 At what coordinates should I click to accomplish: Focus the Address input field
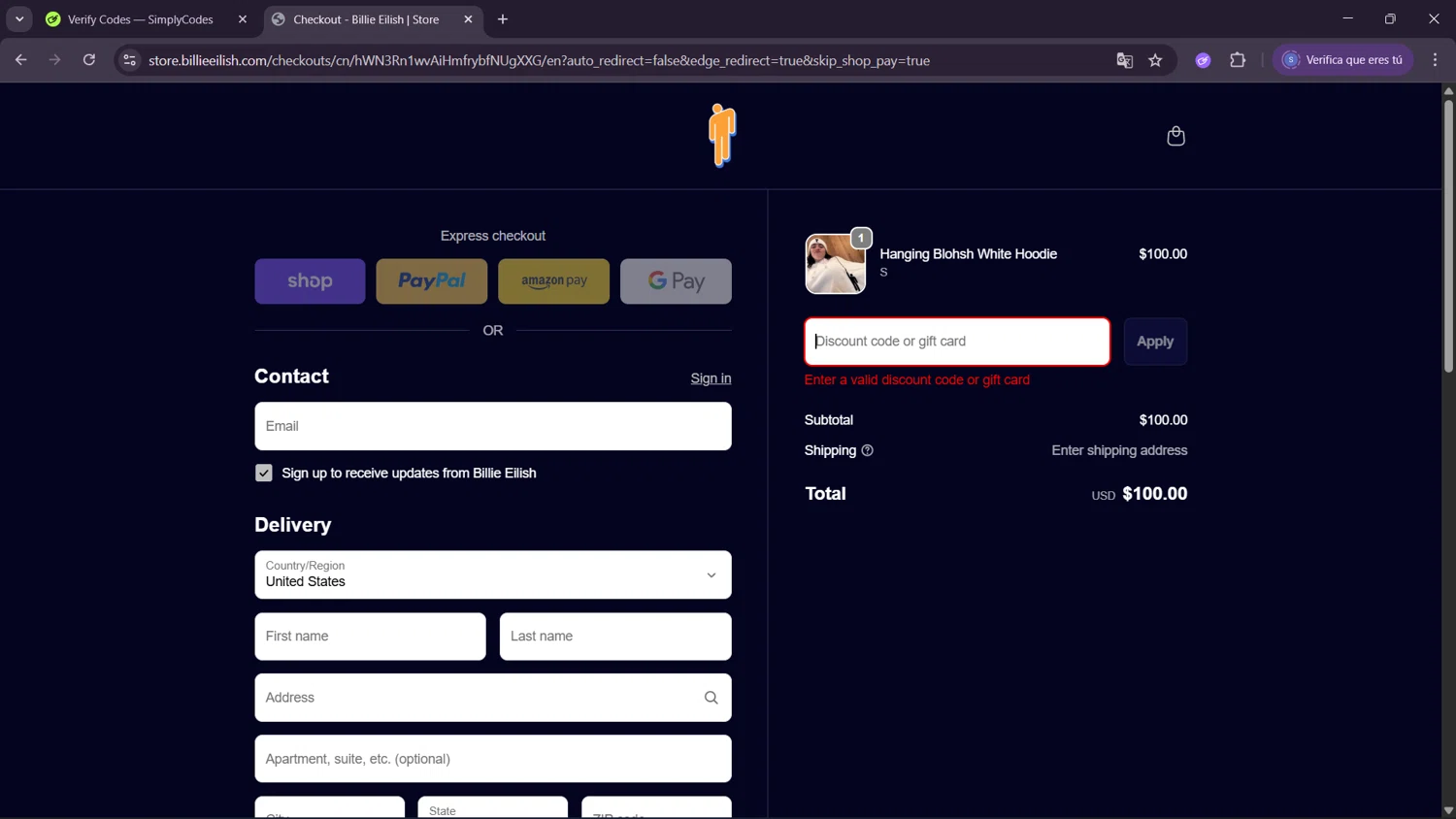(493, 698)
